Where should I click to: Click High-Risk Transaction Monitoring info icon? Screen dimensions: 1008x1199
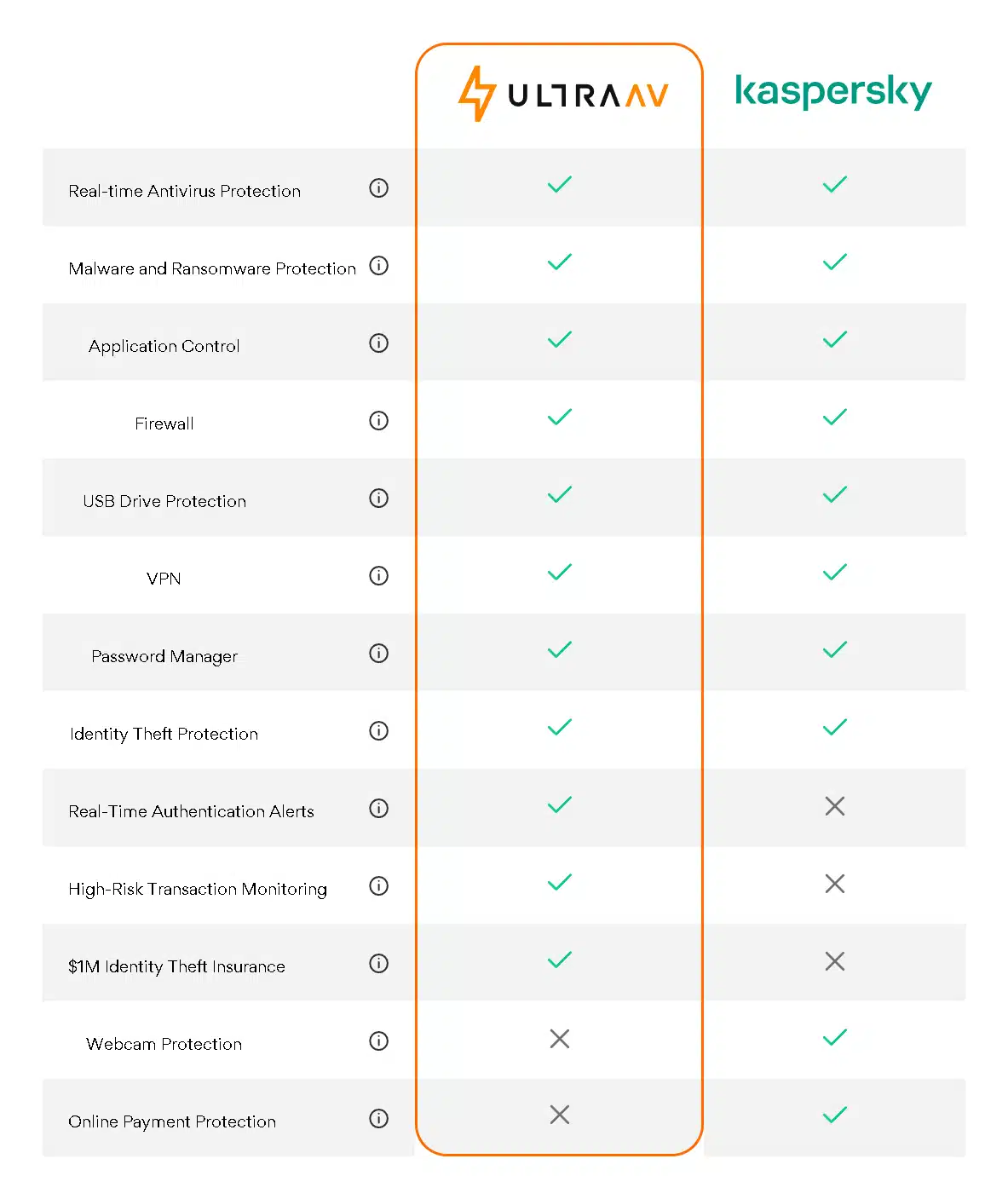pos(379,886)
